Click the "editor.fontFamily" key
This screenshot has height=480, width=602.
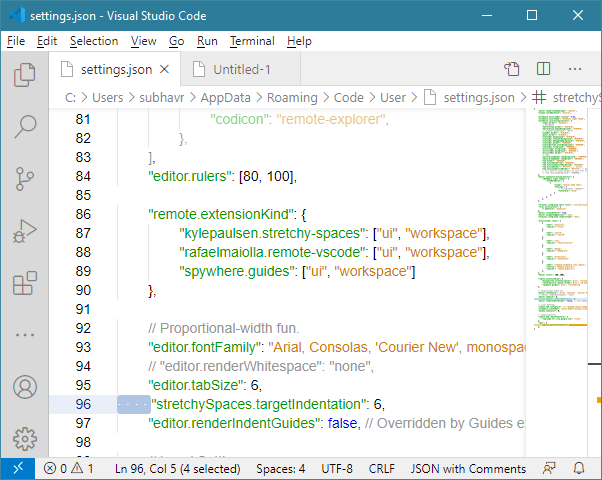205,347
